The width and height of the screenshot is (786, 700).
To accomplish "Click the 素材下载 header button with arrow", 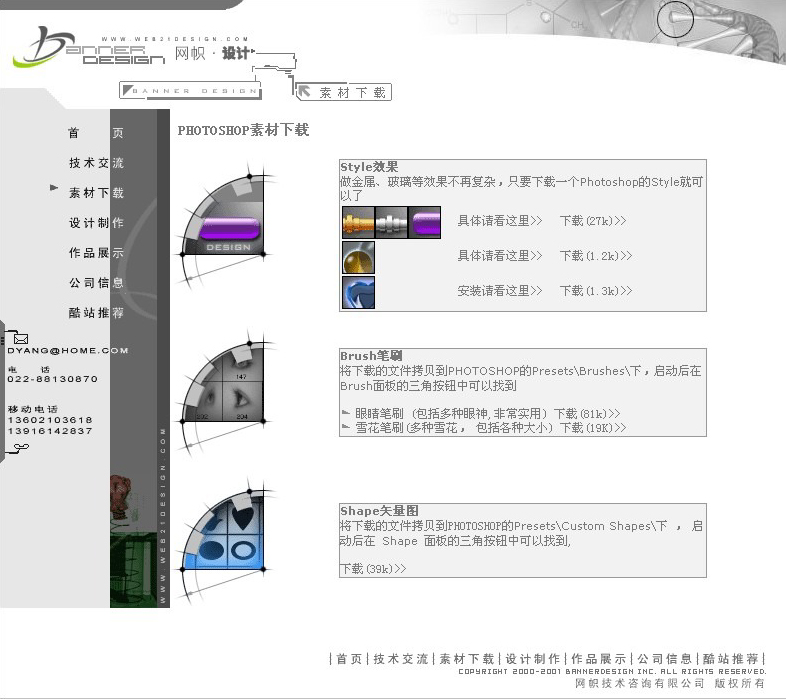I will click(x=343, y=92).
